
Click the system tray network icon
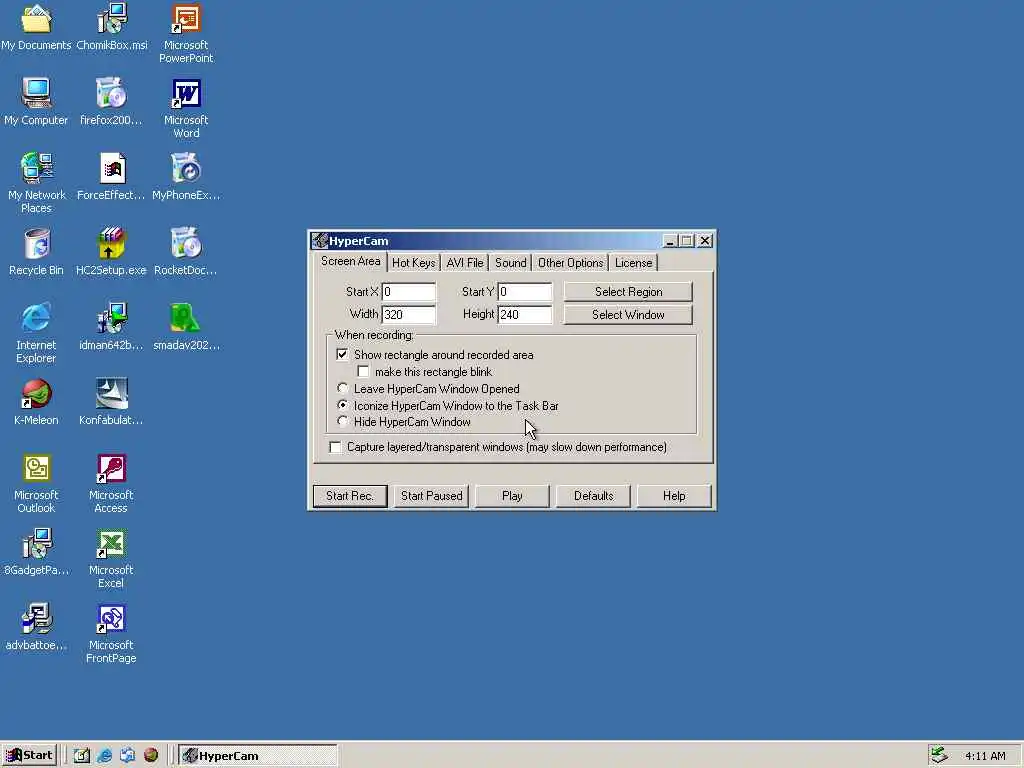coord(939,756)
